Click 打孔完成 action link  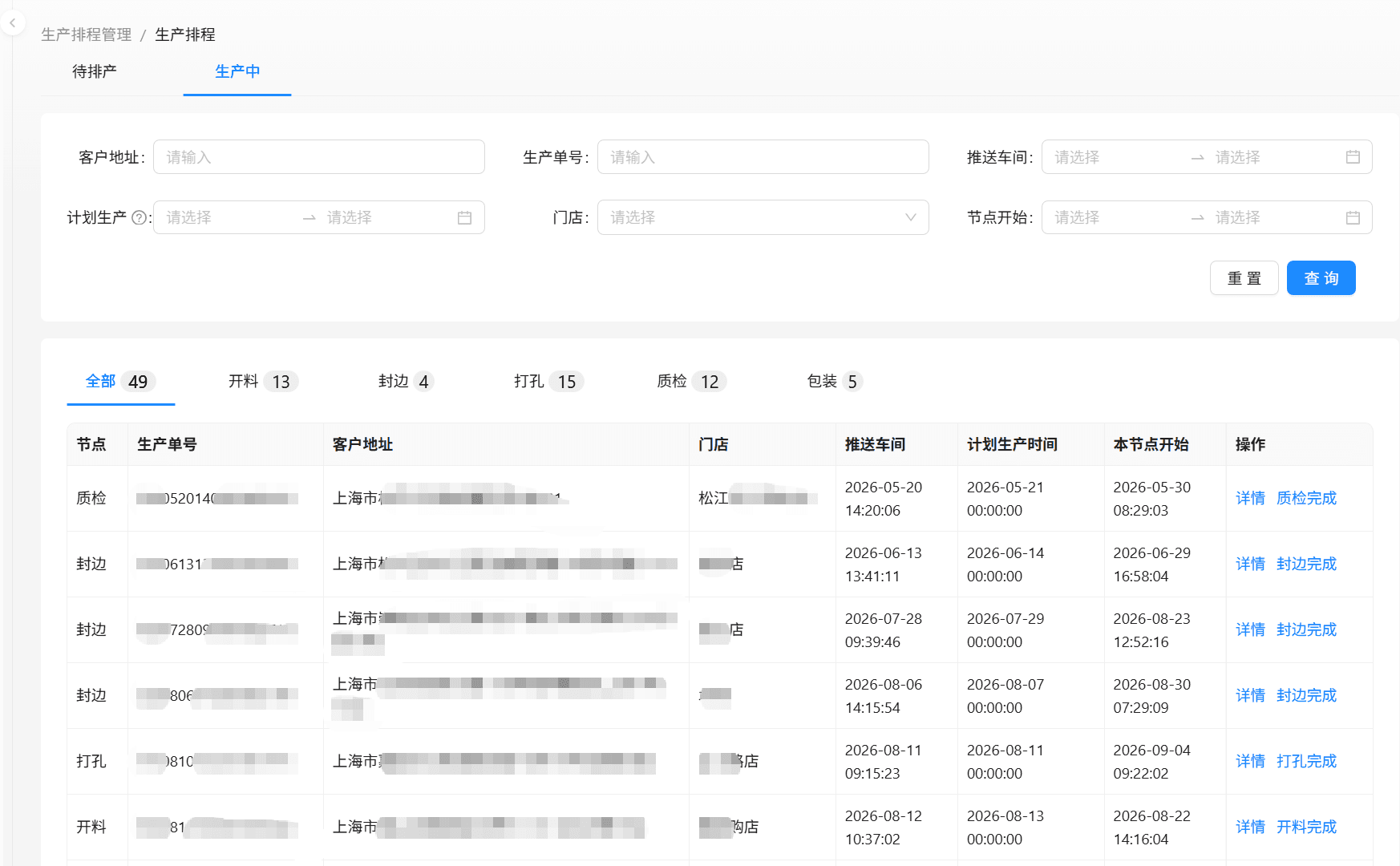coord(1306,761)
